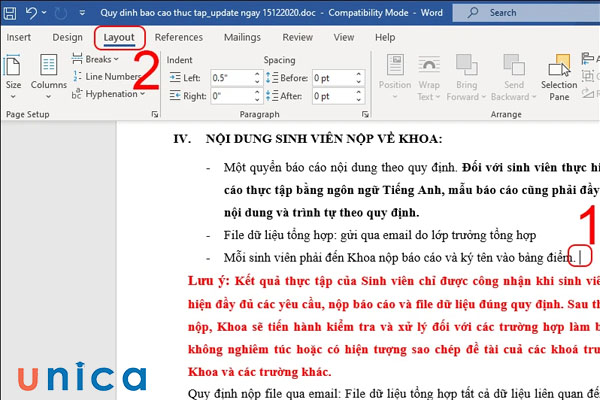Viewport: 600px width, 400px height.
Task: Click the Search box in title bar
Action: pos(526,13)
